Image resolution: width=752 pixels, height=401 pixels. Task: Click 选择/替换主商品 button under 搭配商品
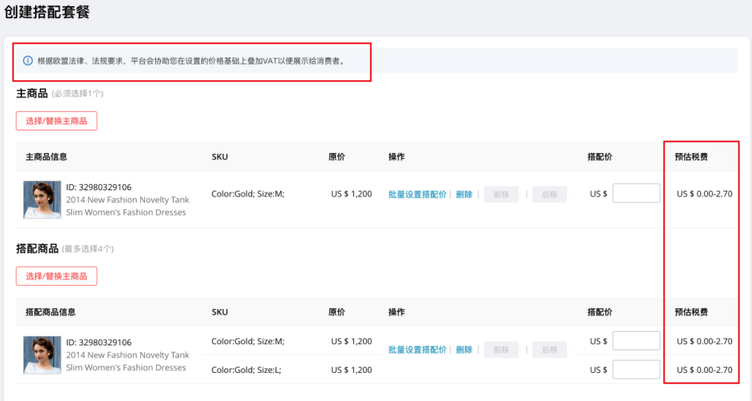(x=56, y=276)
